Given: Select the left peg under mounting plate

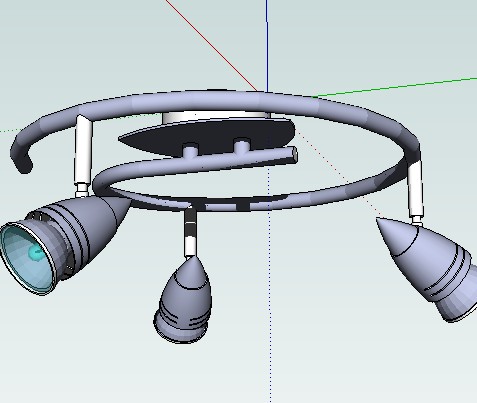Looking at the screenshot, I should (190, 150).
